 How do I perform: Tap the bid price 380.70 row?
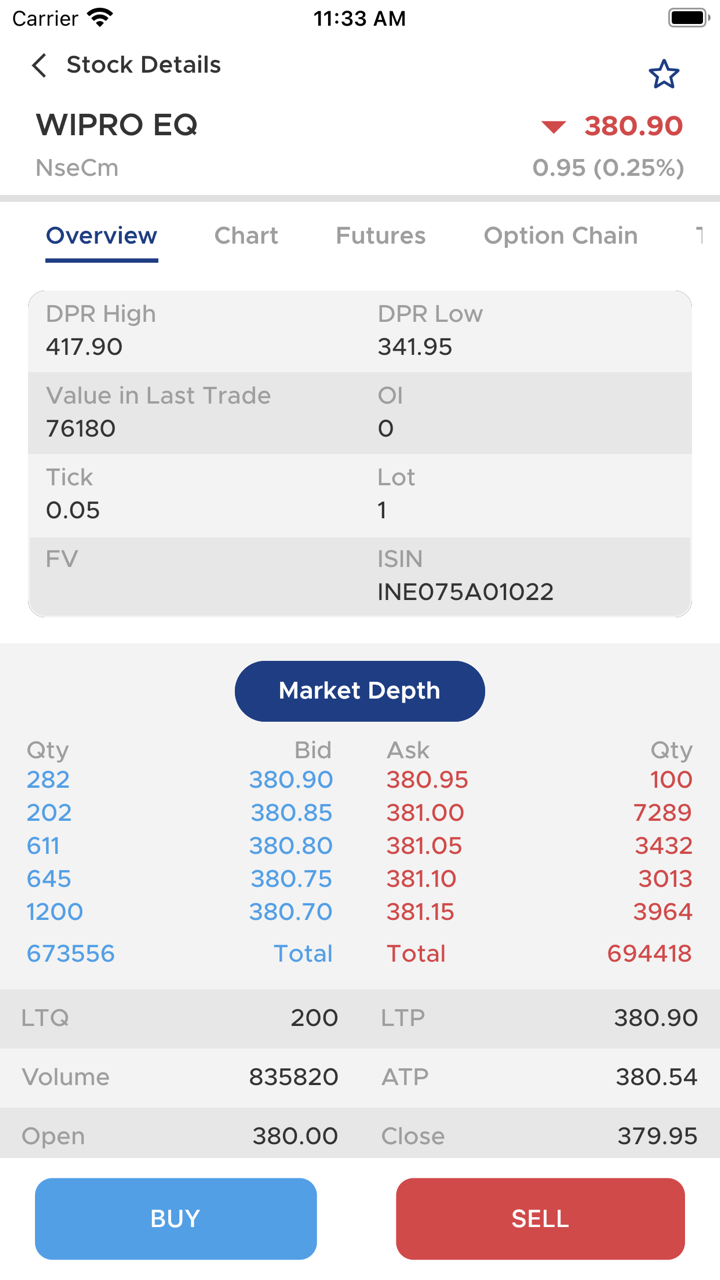coord(291,912)
